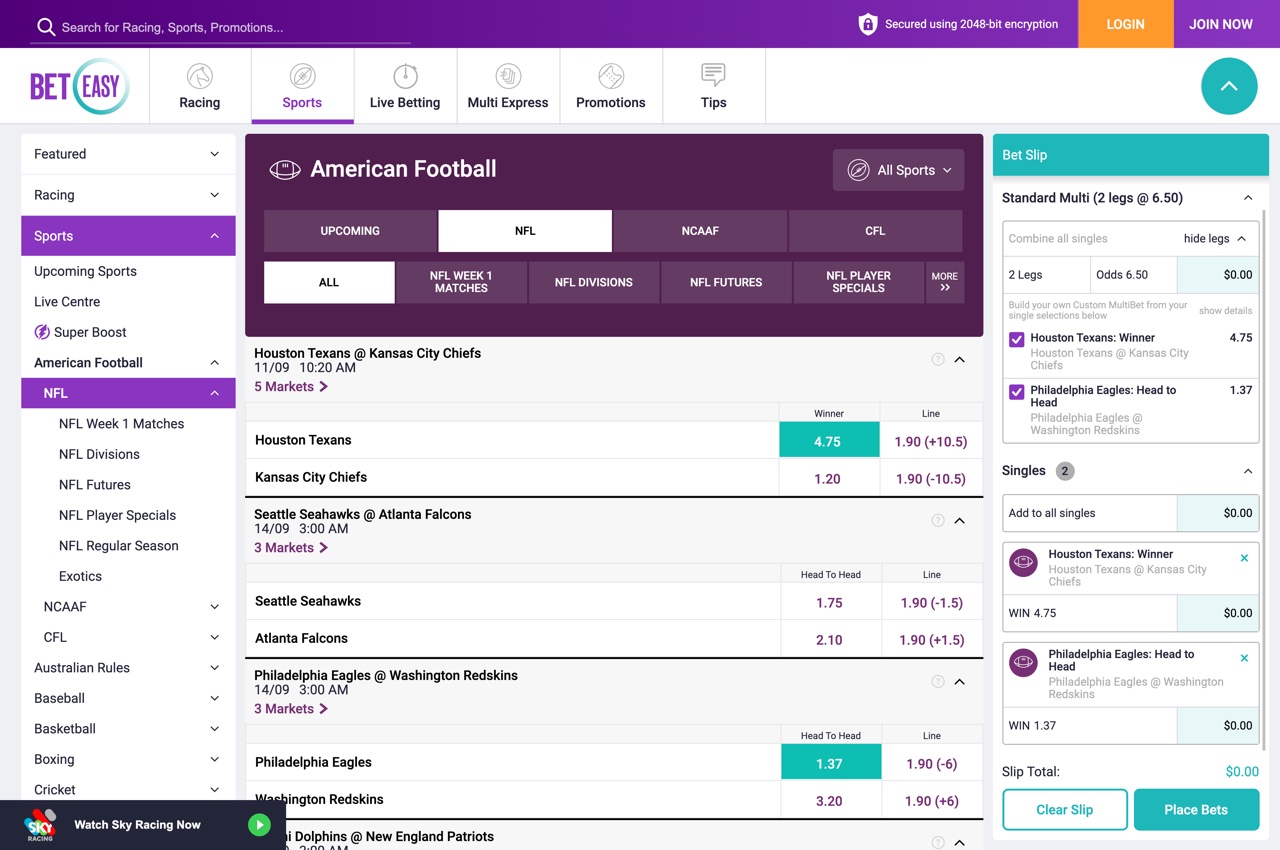Select Seattle Seahawks 1.75 head to head
Image resolution: width=1280 pixels, height=850 pixels.
[829, 602]
